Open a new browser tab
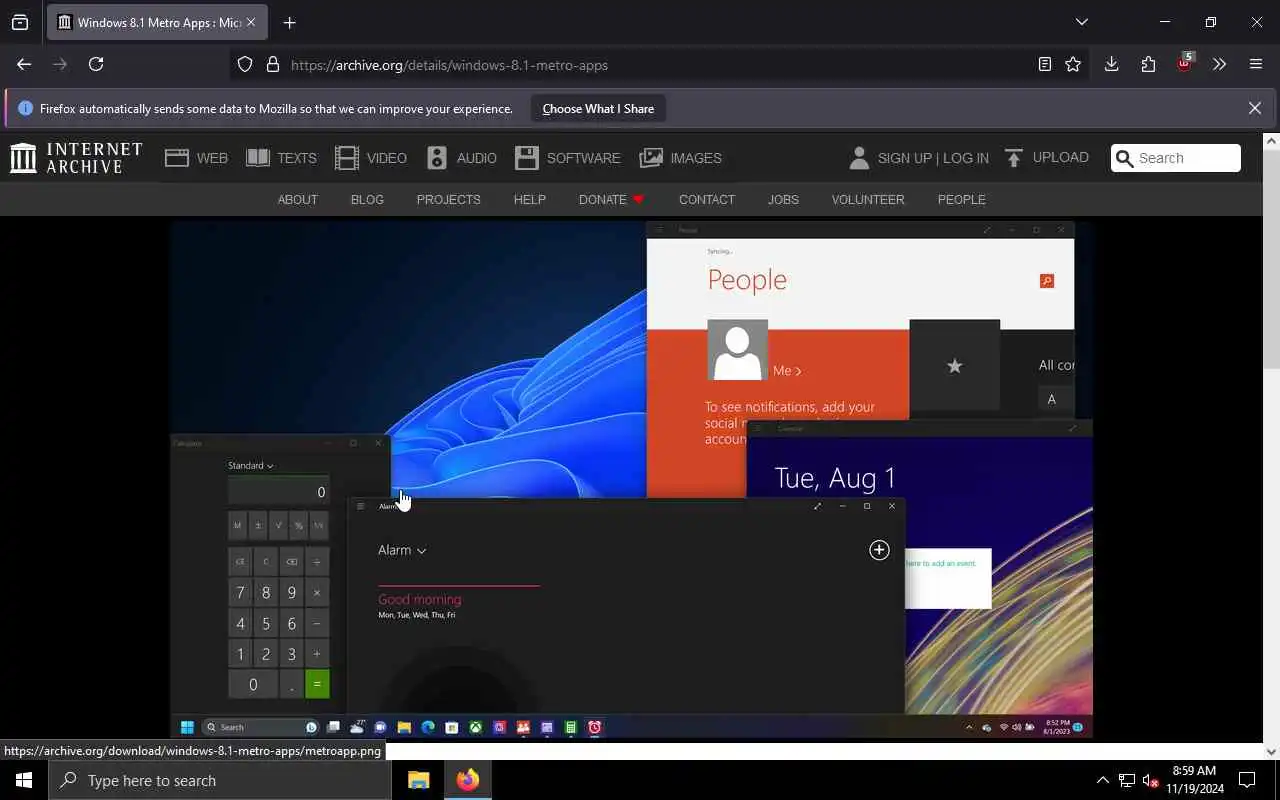1280x800 pixels. click(x=289, y=22)
